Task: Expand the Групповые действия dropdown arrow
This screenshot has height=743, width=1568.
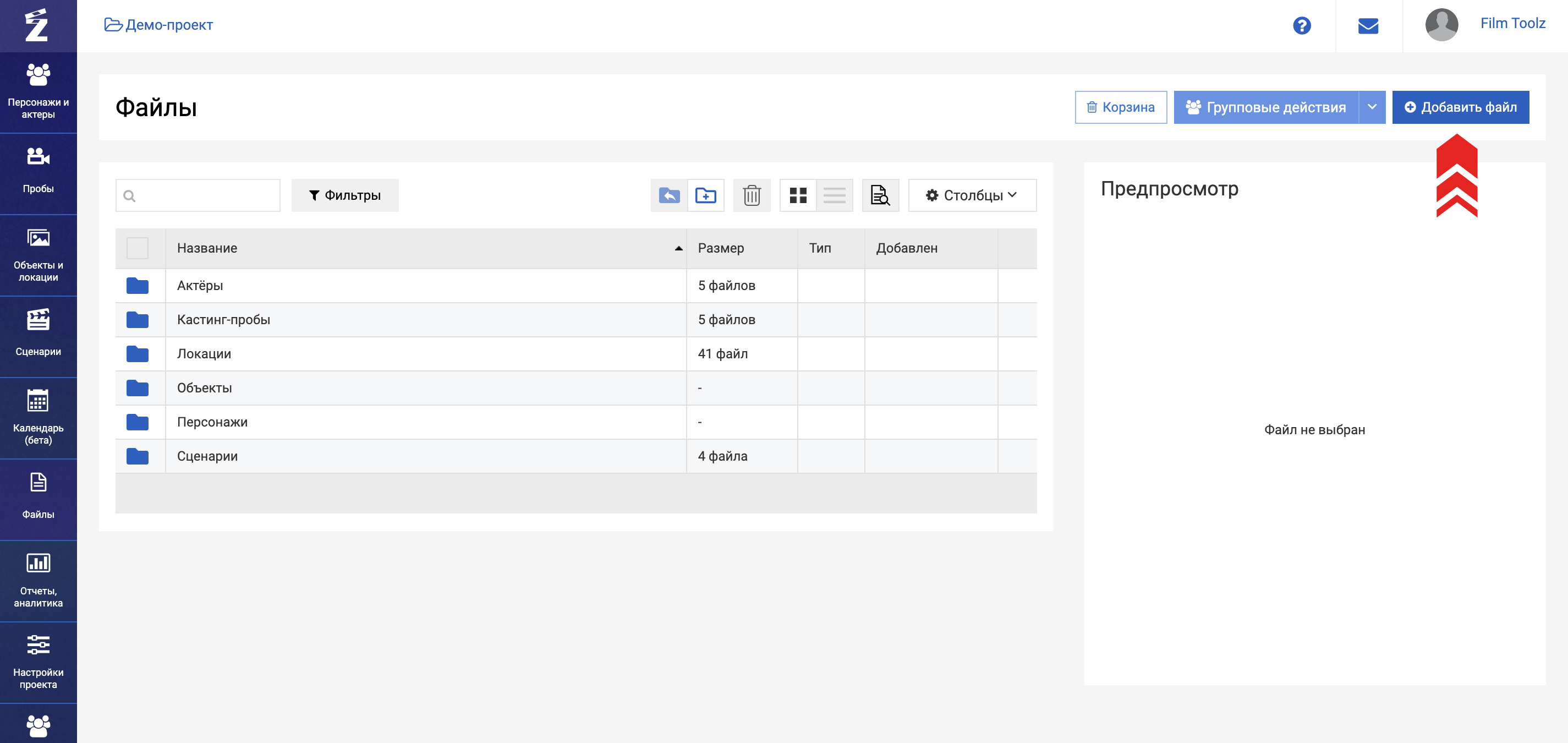Action: [x=1372, y=107]
